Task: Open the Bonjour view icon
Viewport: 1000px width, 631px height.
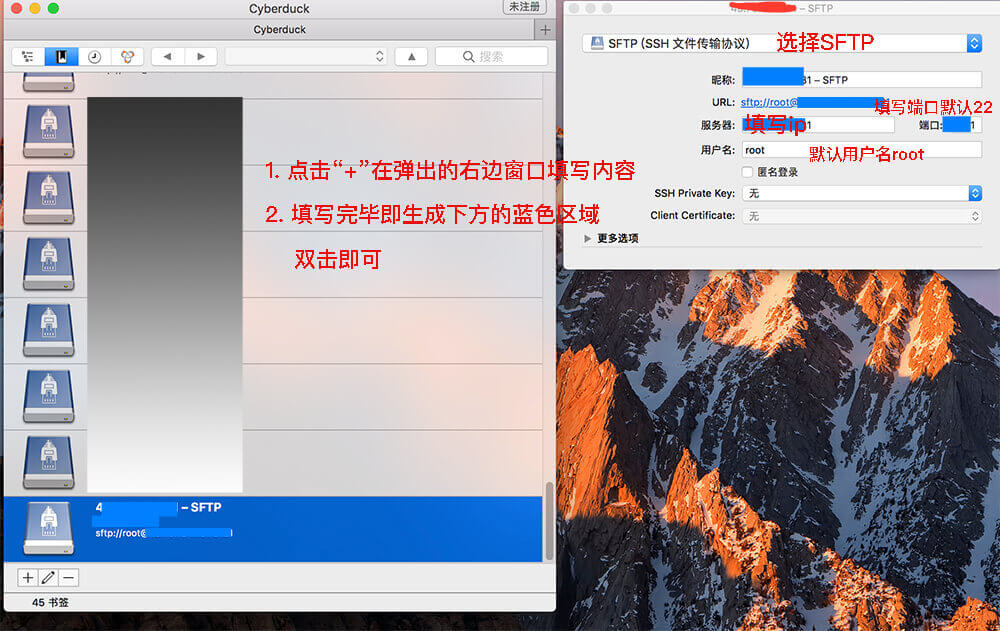Action: (127, 57)
